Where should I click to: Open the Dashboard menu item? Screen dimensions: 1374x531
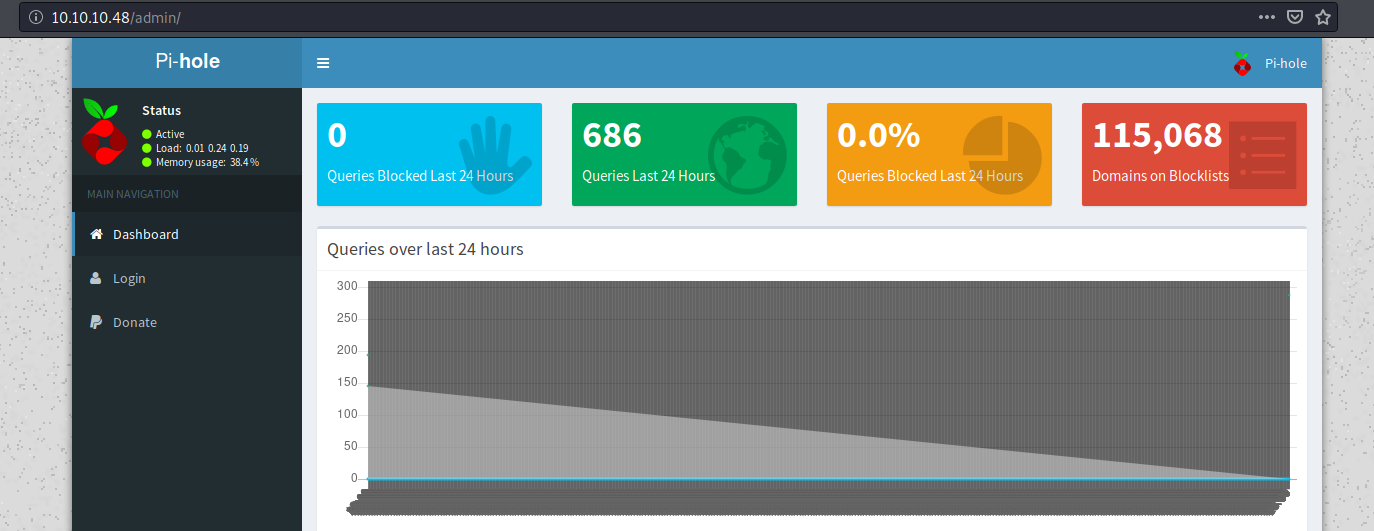coord(187,234)
